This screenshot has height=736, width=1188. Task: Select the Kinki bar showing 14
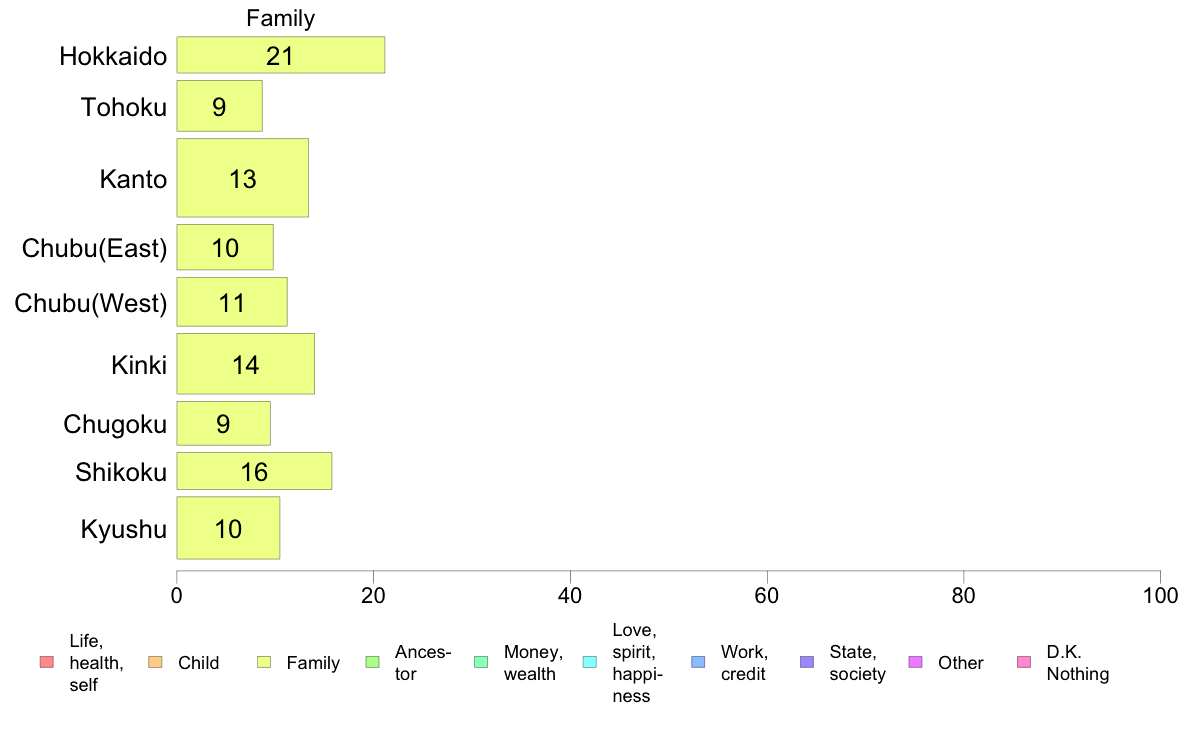pyautogui.click(x=245, y=364)
